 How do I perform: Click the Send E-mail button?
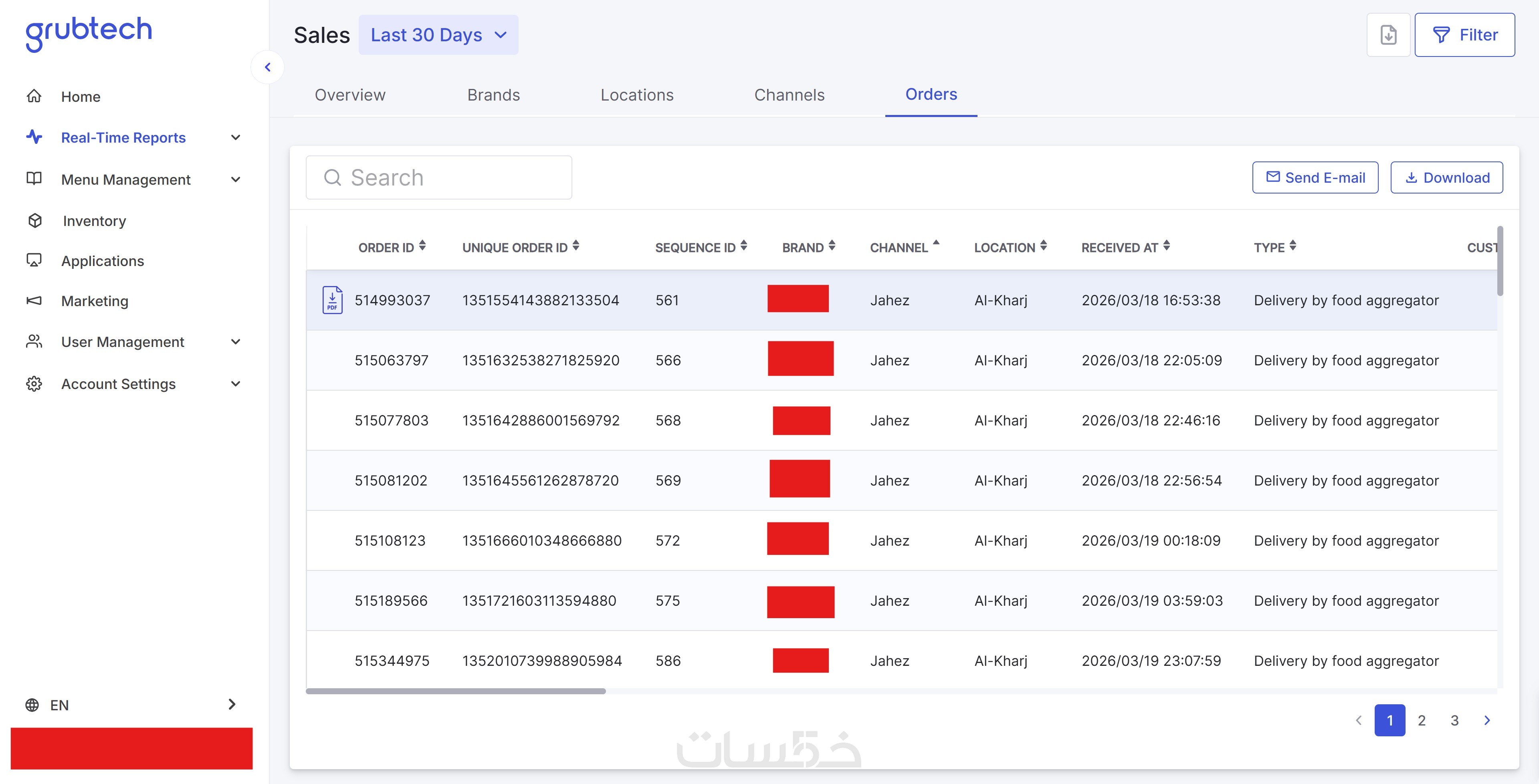(x=1315, y=177)
